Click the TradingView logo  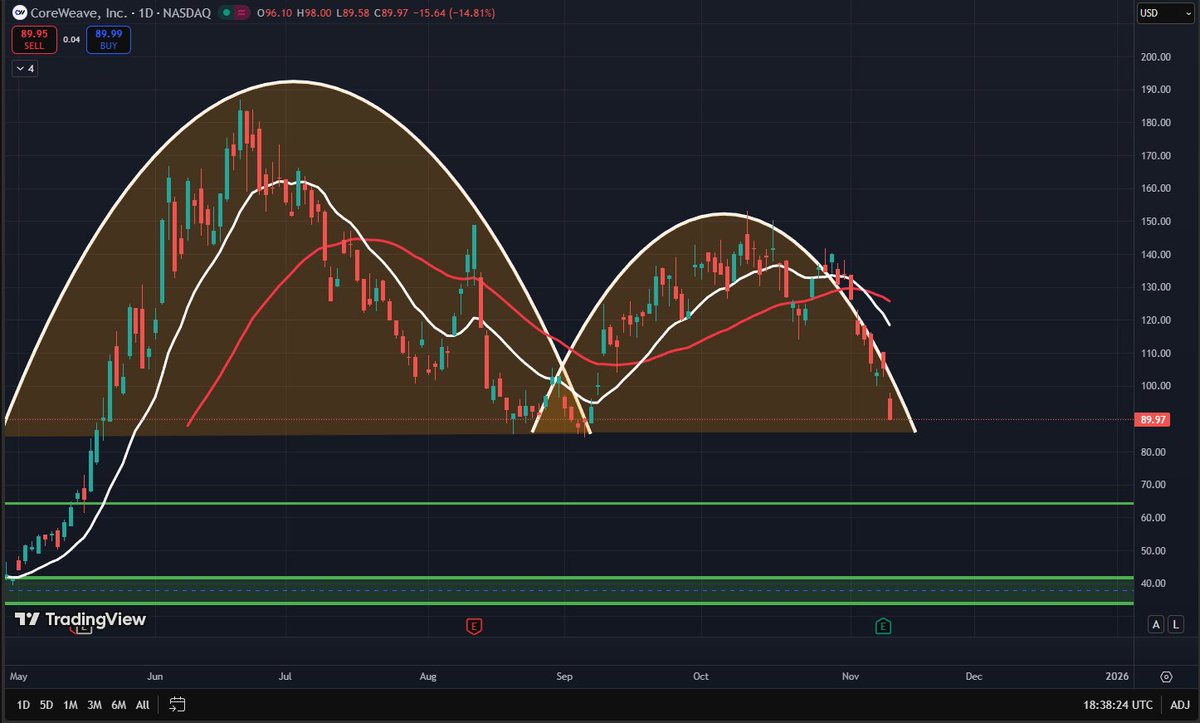click(81, 620)
